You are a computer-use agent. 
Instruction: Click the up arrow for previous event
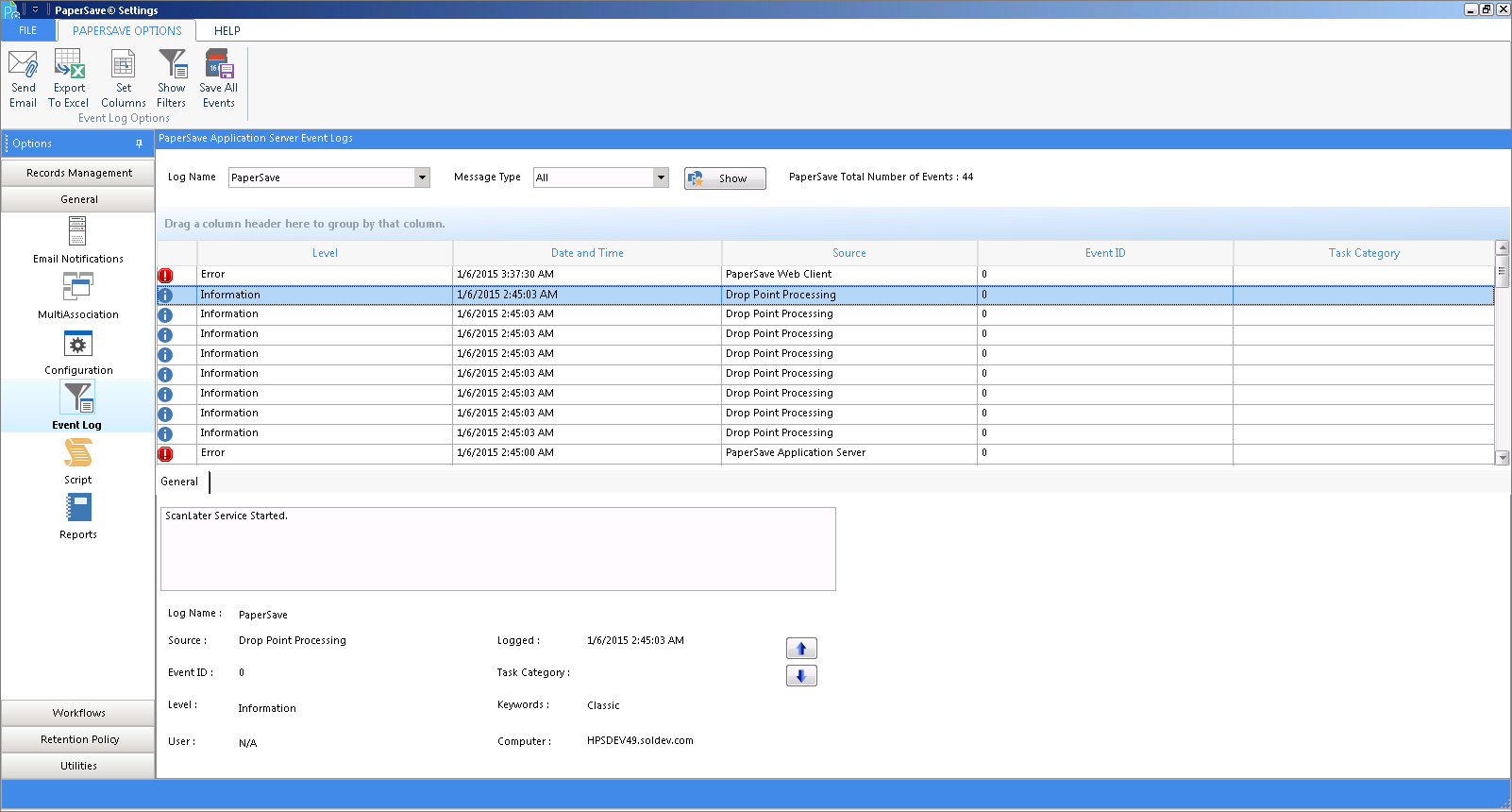[801, 649]
